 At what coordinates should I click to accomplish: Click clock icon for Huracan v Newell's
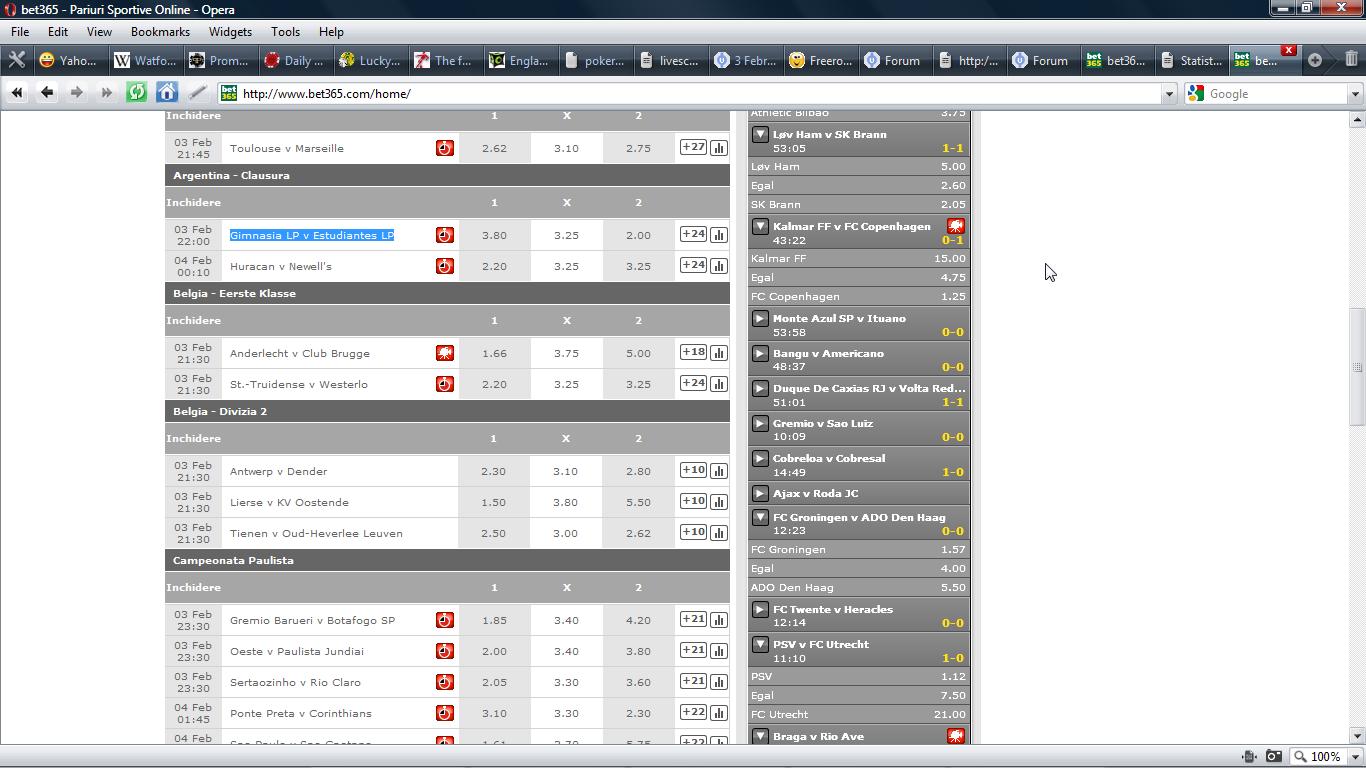pyautogui.click(x=445, y=266)
